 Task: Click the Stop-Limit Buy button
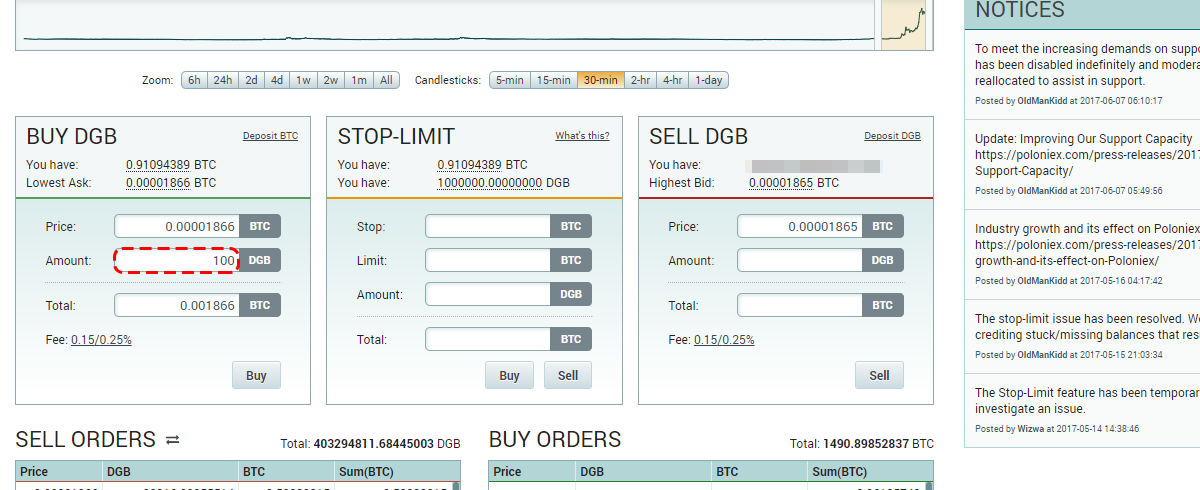tap(510, 376)
